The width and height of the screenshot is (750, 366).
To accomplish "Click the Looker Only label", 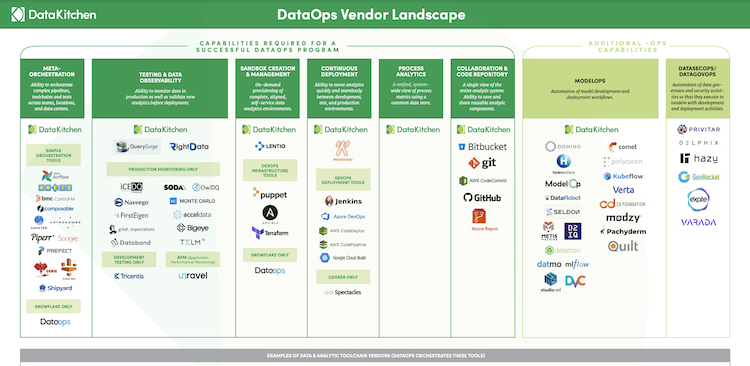I will pyautogui.click(x=343, y=277).
